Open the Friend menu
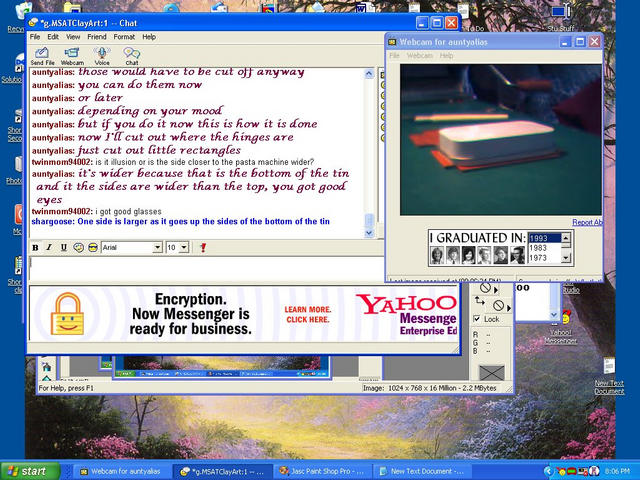 pyautogui.click(x=97, y=37)
